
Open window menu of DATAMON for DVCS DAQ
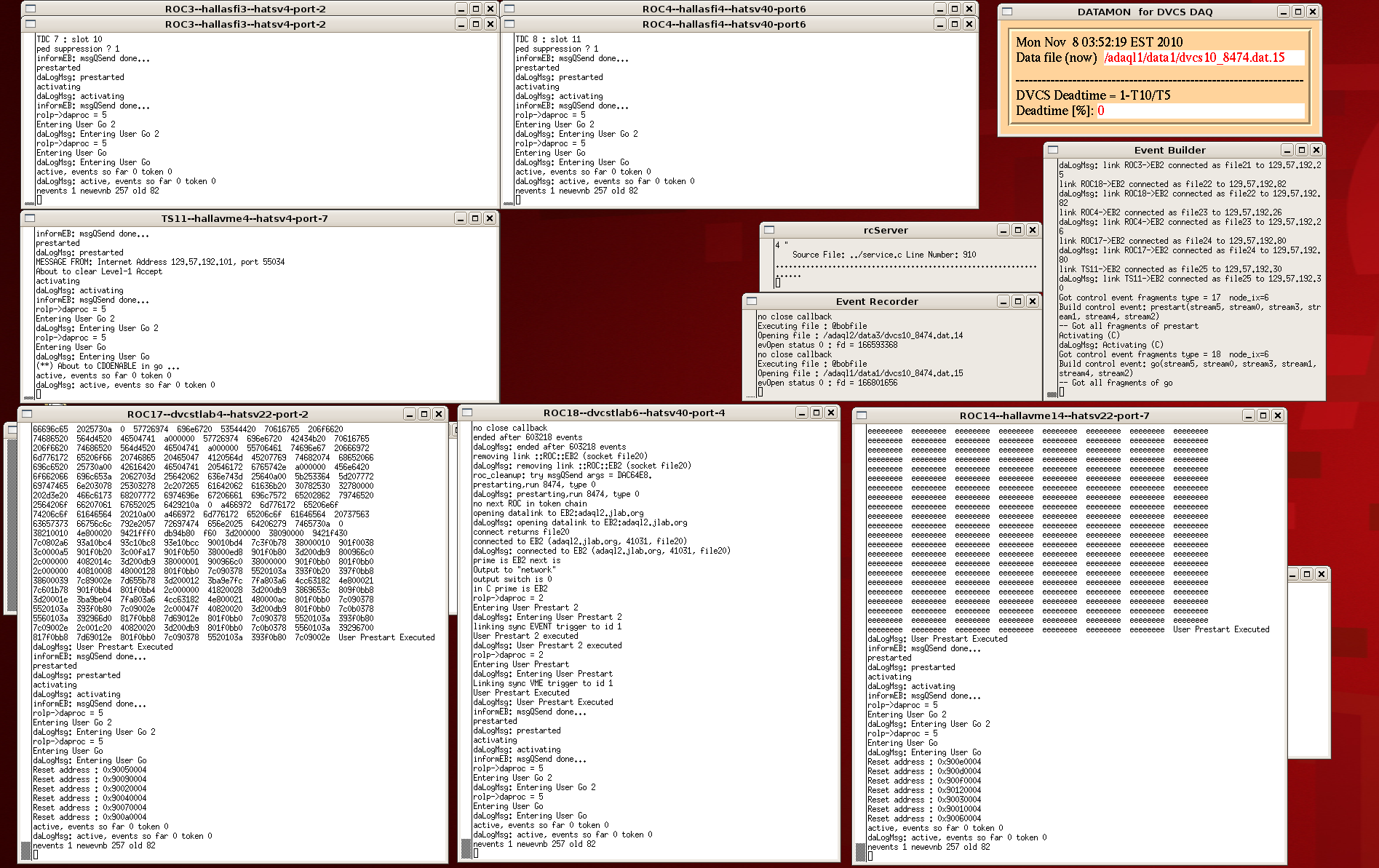click(1007, 12)
